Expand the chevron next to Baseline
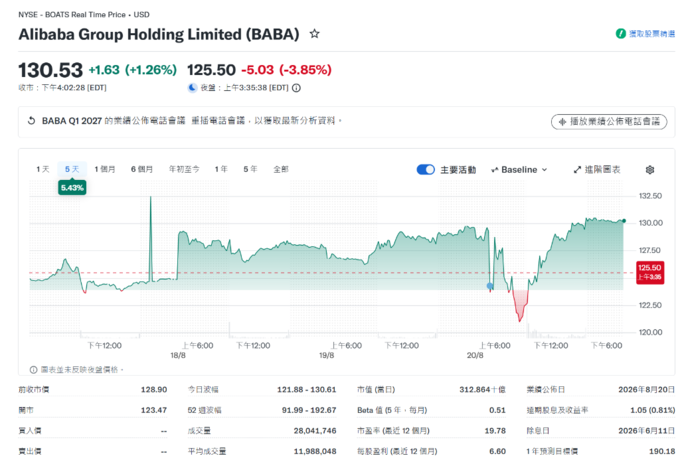680x464 pixels. pyautogui.click(x=544, y=170)
